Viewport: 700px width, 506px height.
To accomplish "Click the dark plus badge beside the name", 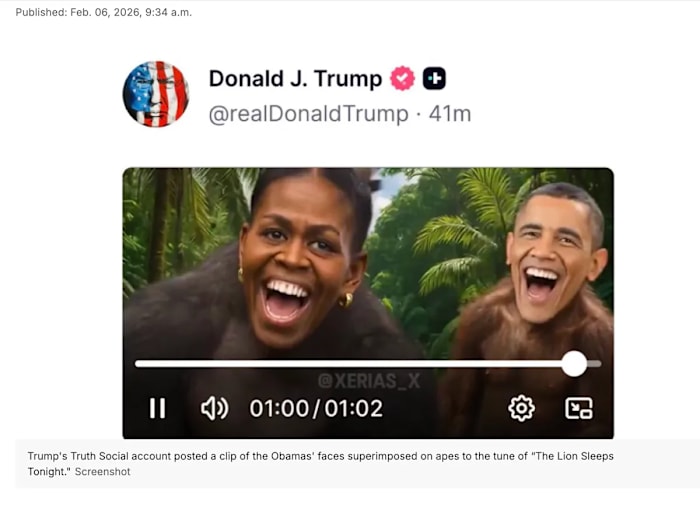I will (x=434, y=79).
